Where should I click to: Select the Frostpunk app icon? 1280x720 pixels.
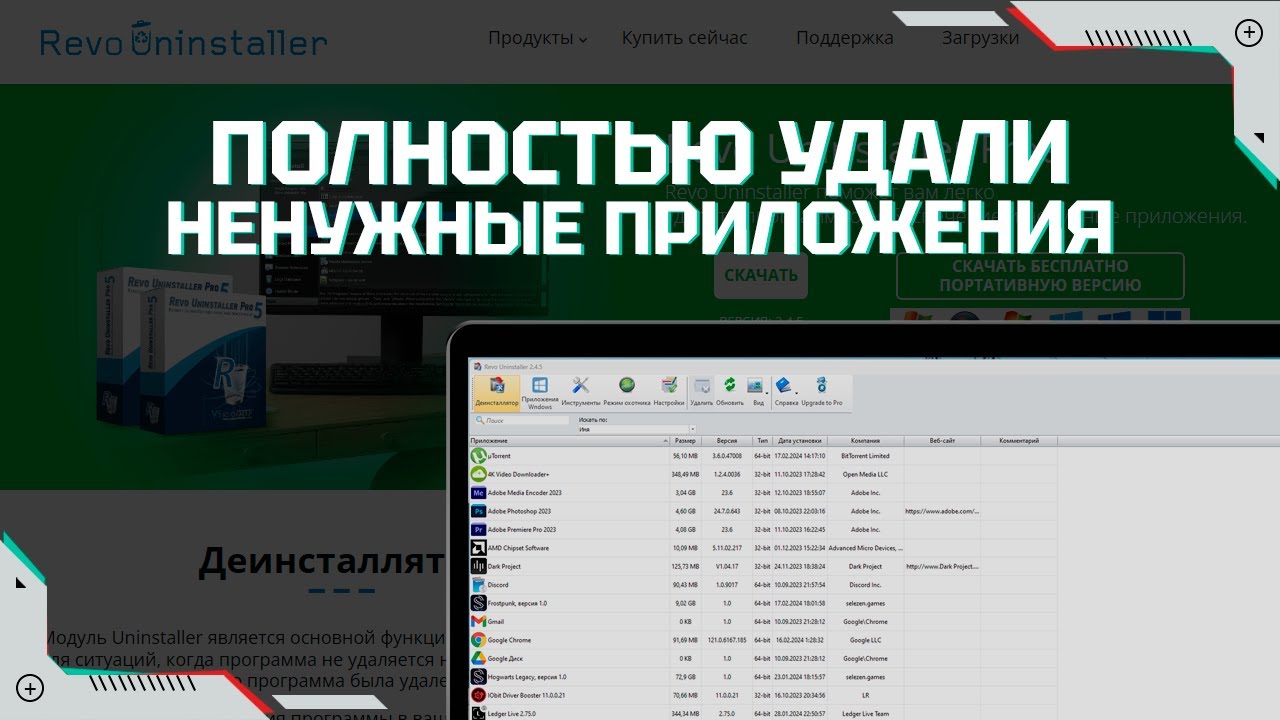(x=478, y=603)
